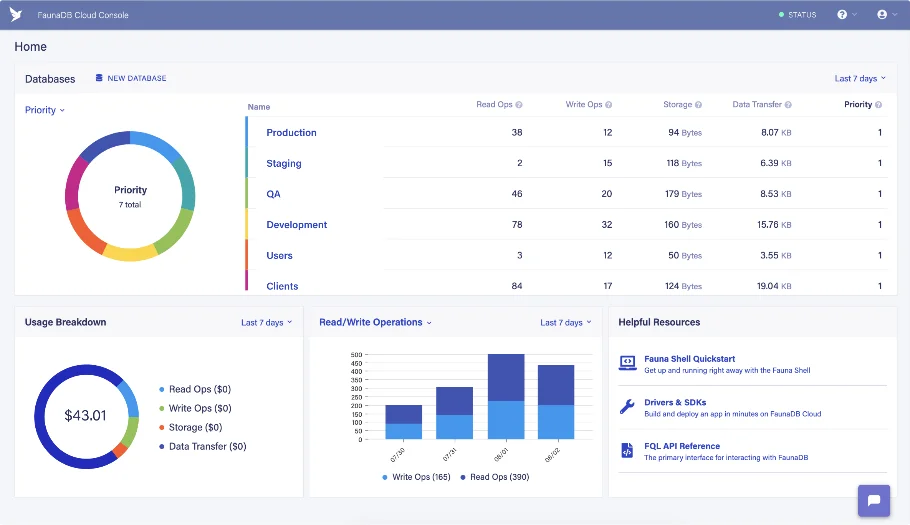Open the Priority chart dropdown
The image size is (910, 525).
tap(45, 110)
